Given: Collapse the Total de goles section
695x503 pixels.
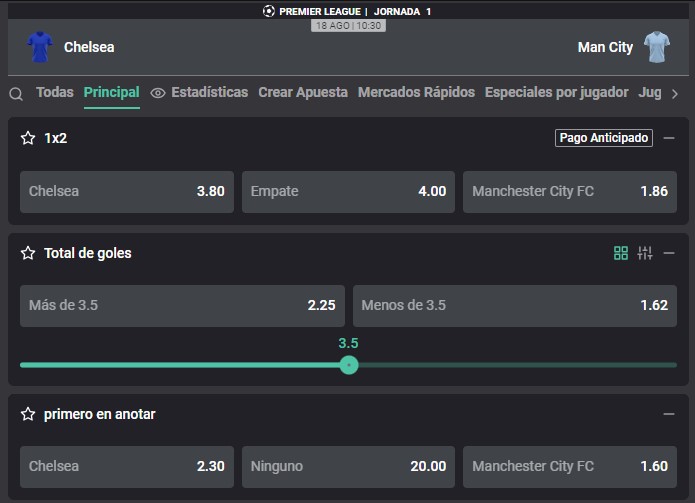Looking at the screenshot, I should point(669,253).
